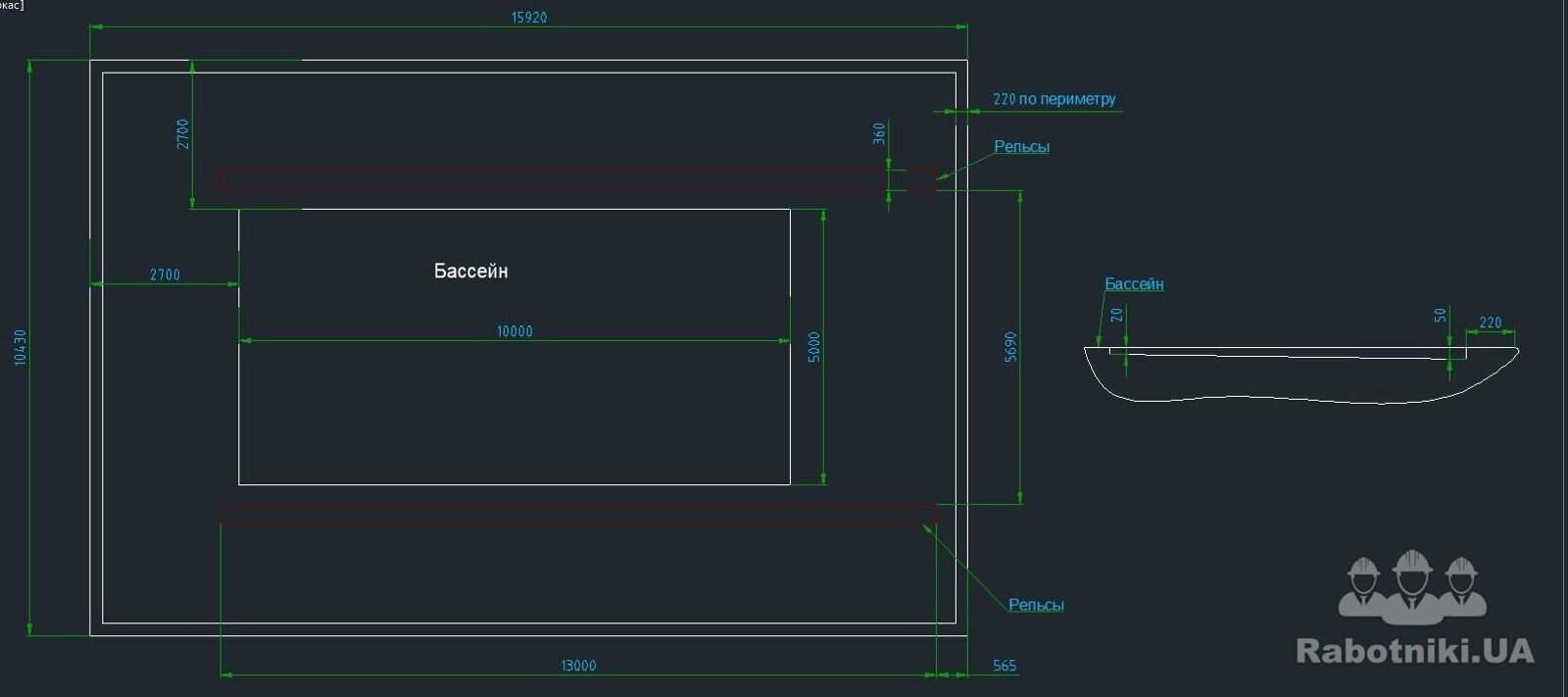Click the Rabotniki.UA watermark text
Viewport: 1568px width, 697px height.
click(1414, 651)
